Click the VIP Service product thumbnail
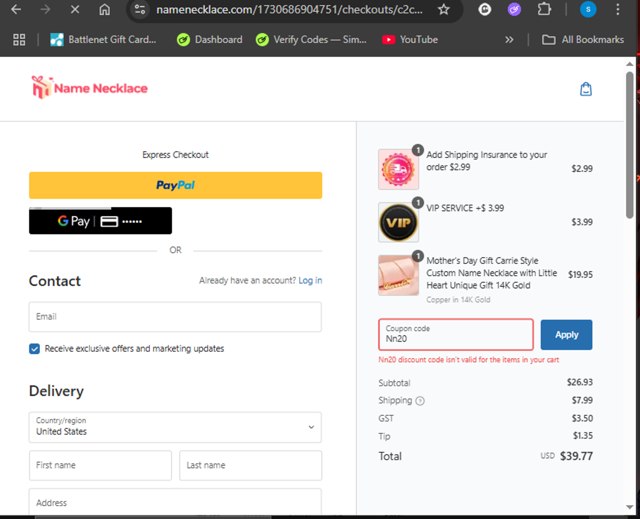 [398, 222]
